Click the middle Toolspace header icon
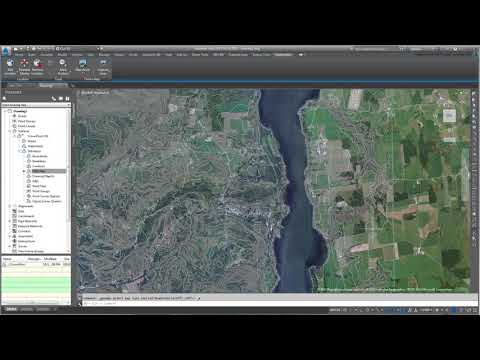 click(x=61, y=99)
